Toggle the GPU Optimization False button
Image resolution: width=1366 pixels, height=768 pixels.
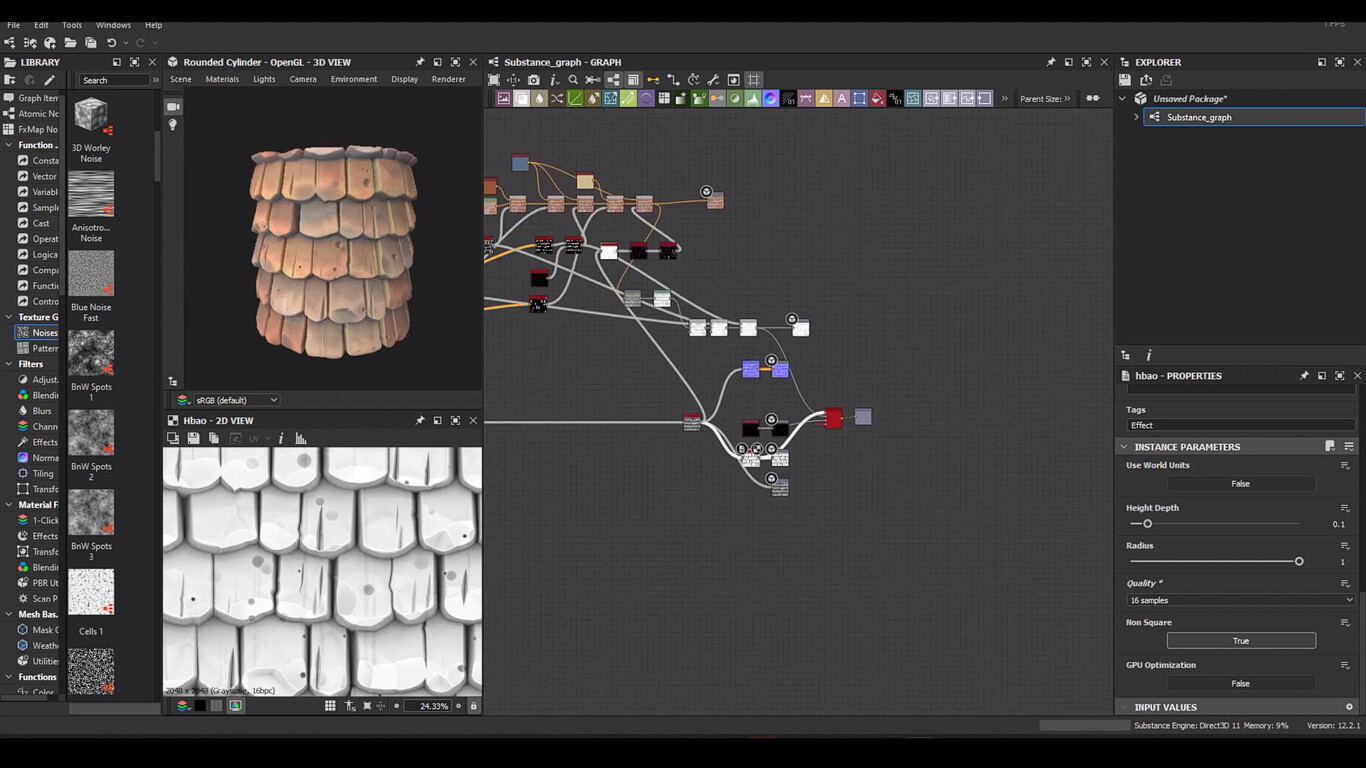coord(1240,684)
